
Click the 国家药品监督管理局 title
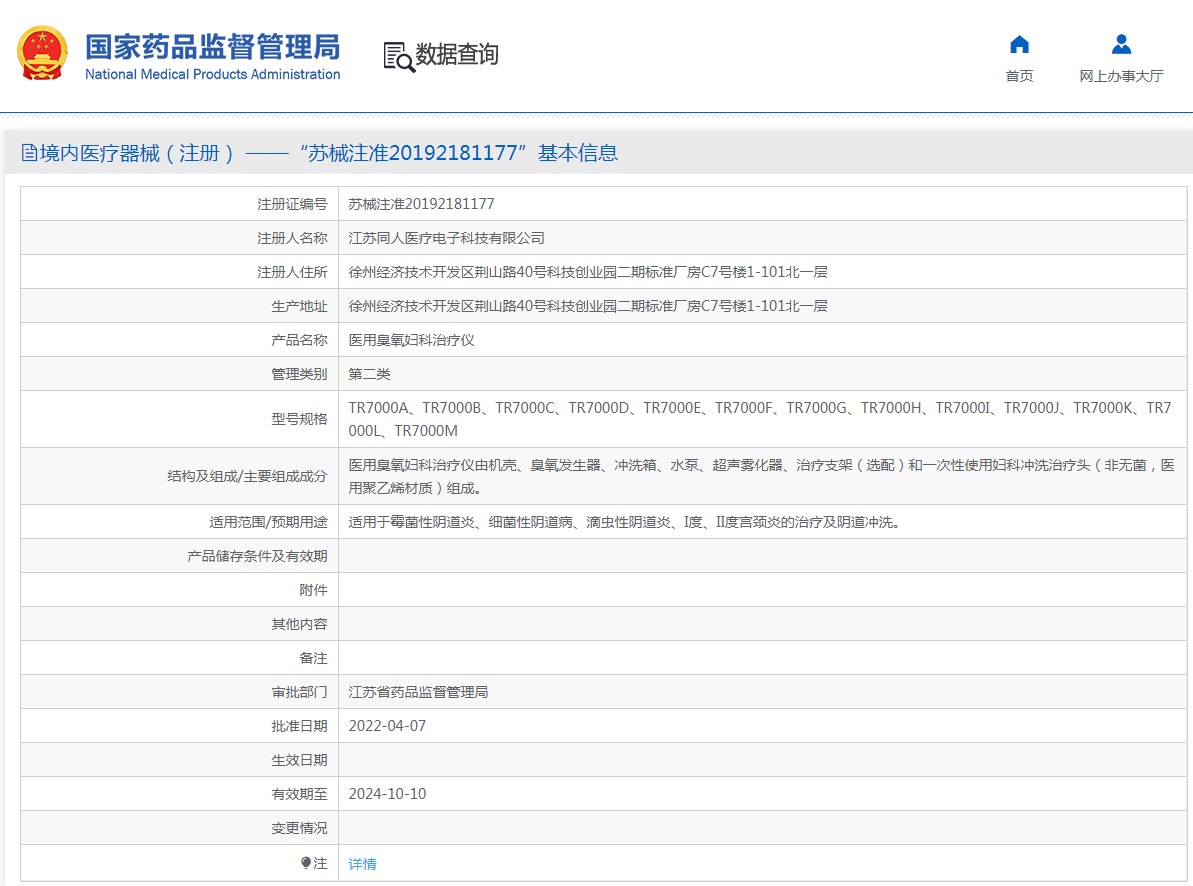tap(212, 46)
